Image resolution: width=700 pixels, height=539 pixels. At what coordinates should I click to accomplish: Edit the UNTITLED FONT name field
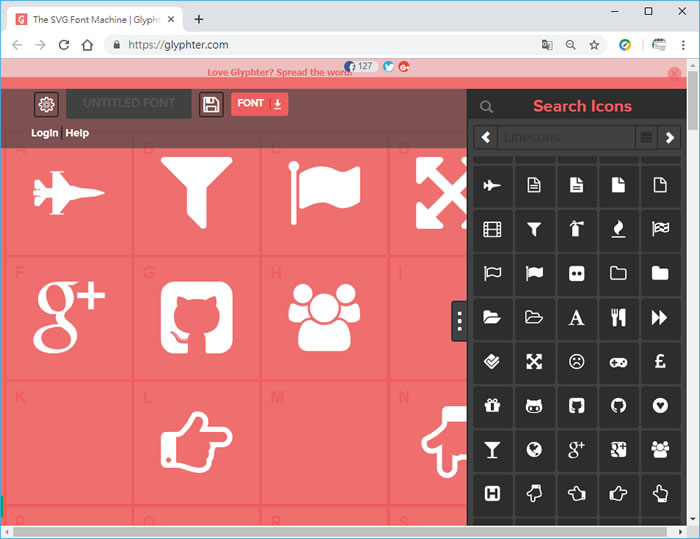(129, 104)
